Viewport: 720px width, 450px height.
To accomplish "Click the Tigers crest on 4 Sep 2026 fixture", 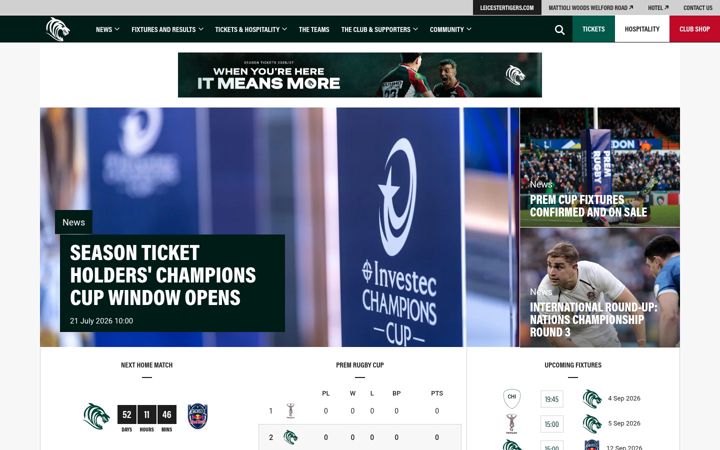I will [x=592, y=399].
